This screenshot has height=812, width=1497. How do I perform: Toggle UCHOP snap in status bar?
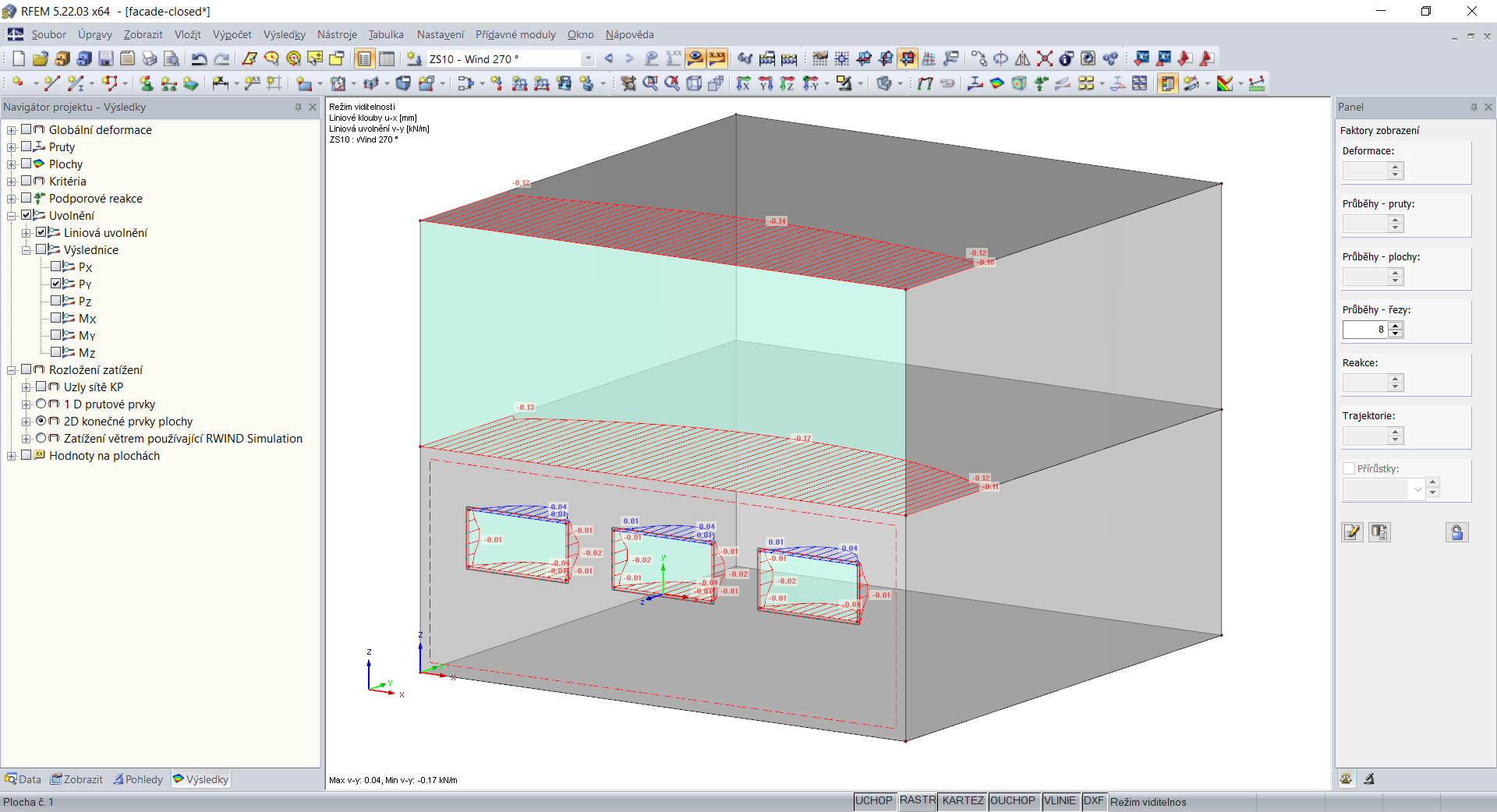(873, 801)
